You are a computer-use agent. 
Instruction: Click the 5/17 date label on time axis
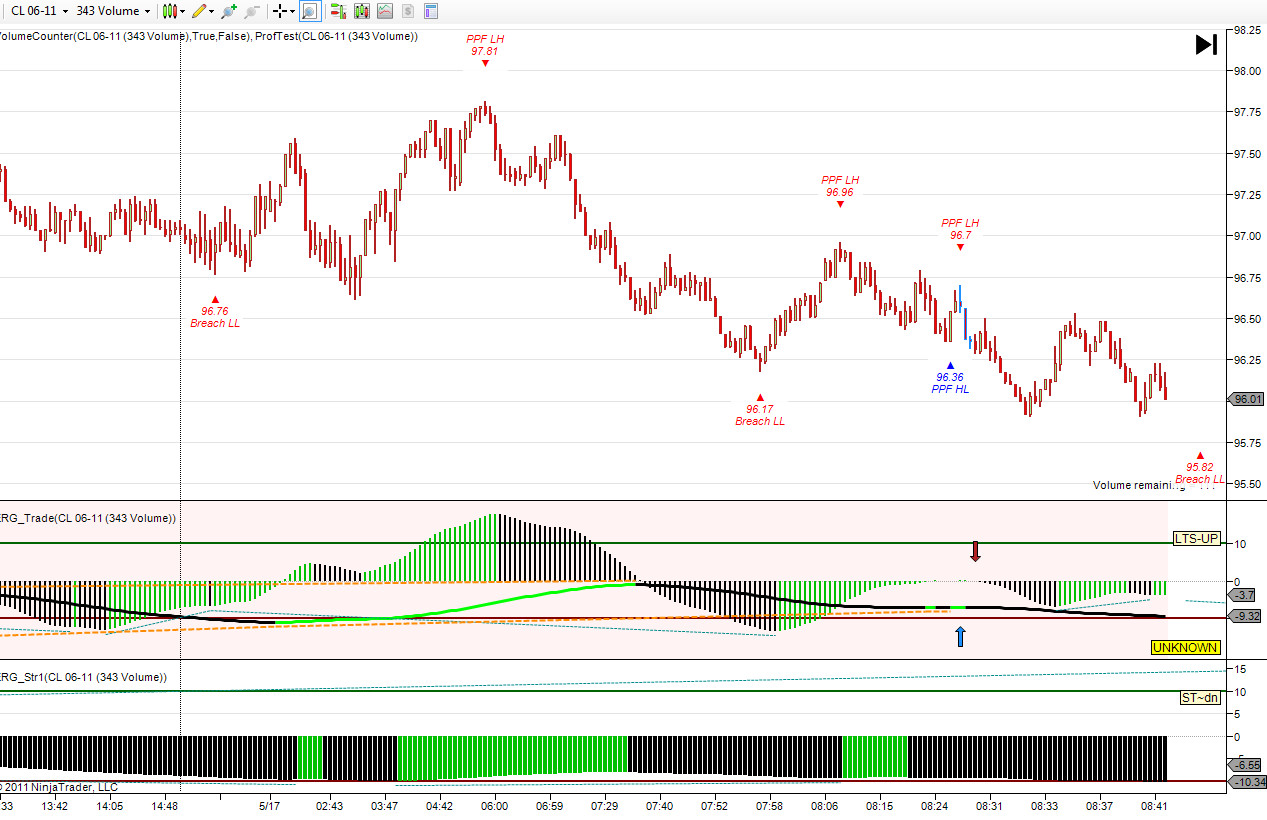click(x=269, y=805)
